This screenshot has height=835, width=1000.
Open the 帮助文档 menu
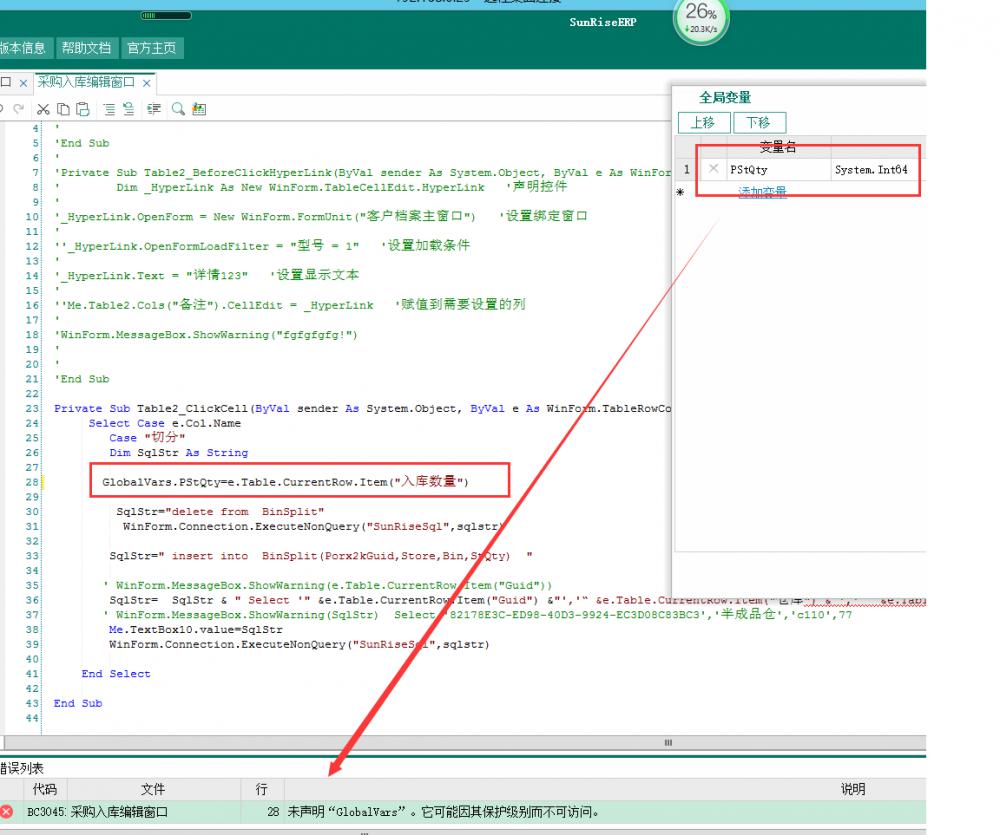tap(86, 48)
